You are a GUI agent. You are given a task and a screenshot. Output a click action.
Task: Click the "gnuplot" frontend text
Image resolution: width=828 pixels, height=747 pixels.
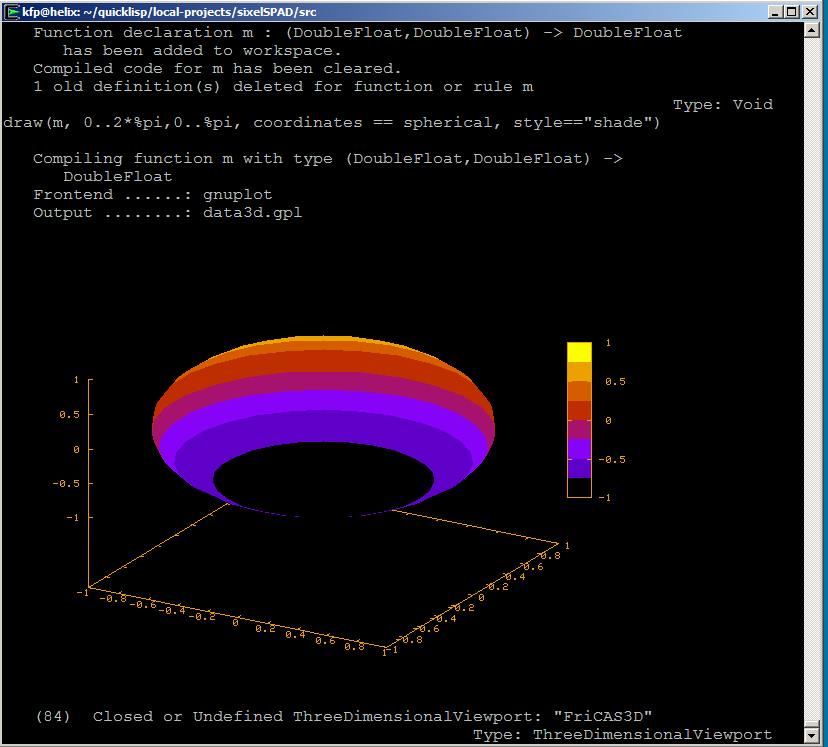pyautogui.click(x=237, y=195)
